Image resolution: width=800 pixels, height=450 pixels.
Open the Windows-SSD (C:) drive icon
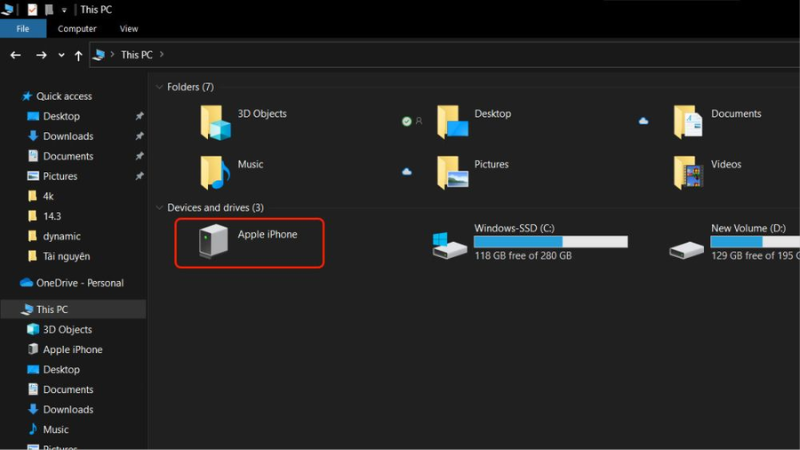point(449,246)
